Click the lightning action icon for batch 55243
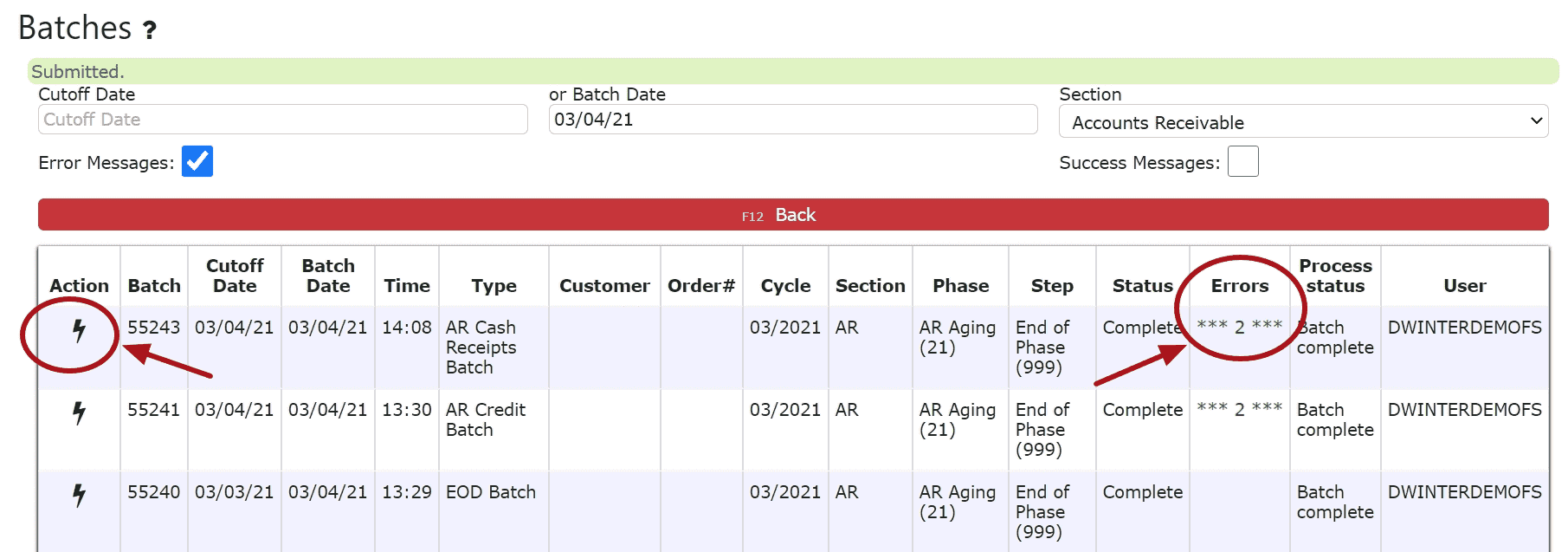 tap(79, 330)
